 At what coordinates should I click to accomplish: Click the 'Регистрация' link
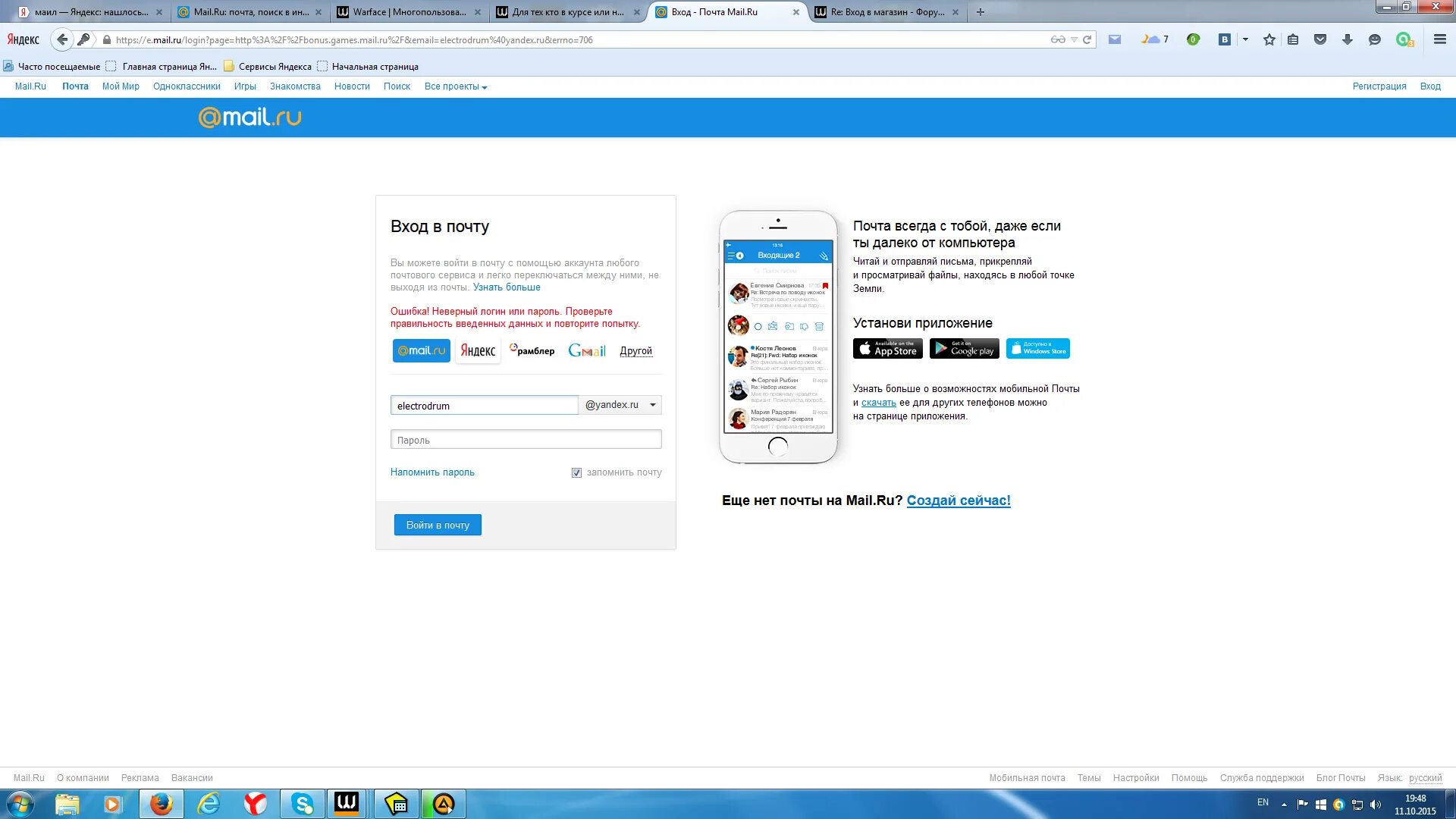click(x=1379, y=86)
